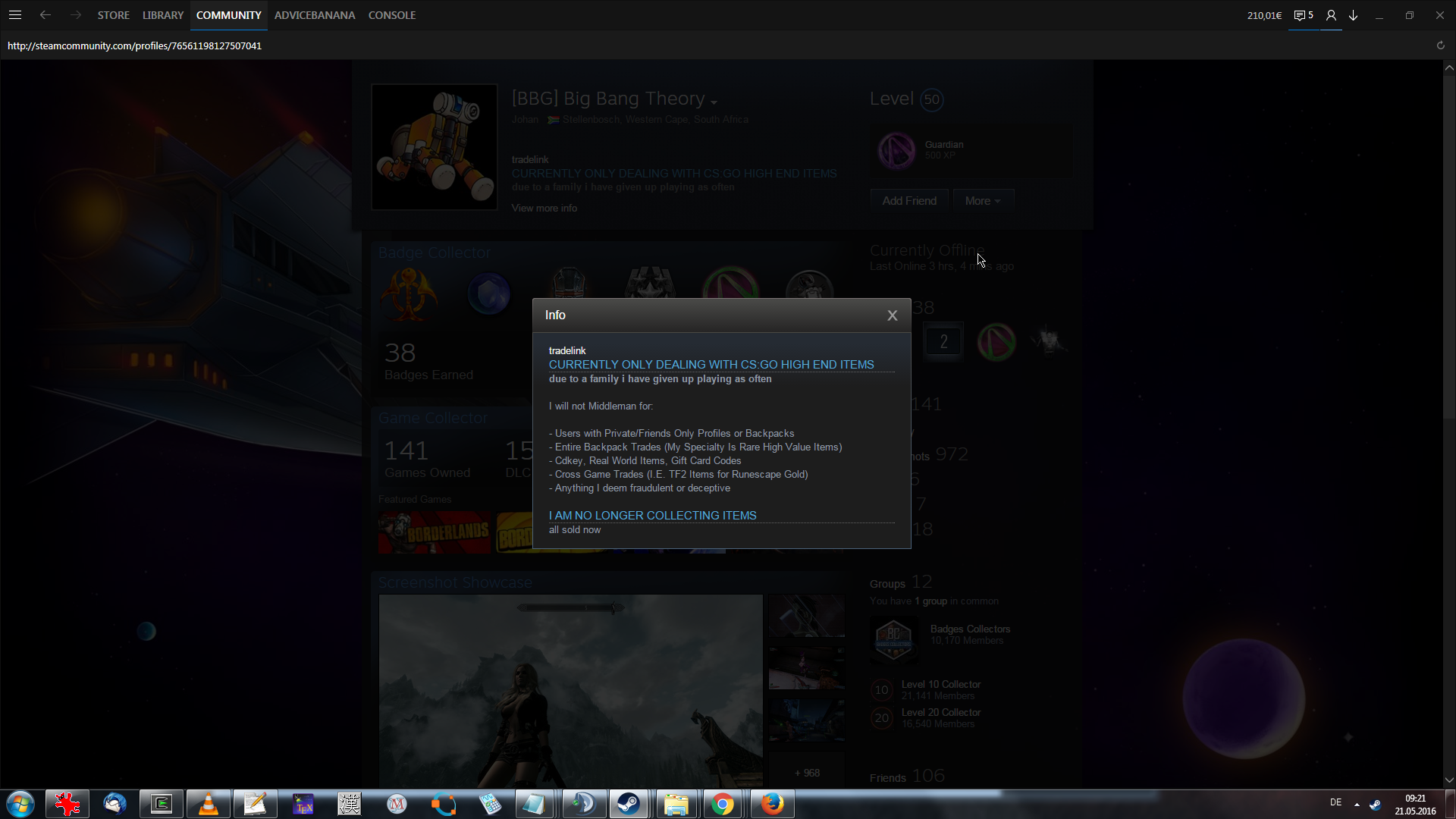Image resolution: width=1456 pixels, height=819 pixels.
Task: Show hidden tray icons arrow
Action: click(1357, 804)
